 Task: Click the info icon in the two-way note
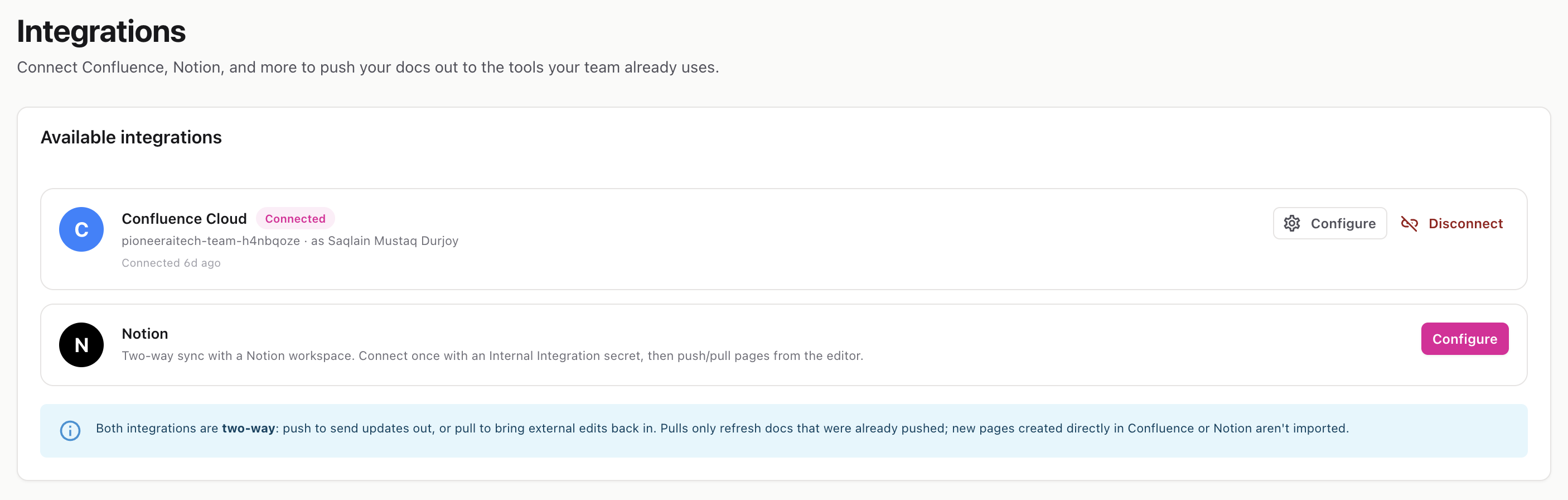(x=70, y=431)
